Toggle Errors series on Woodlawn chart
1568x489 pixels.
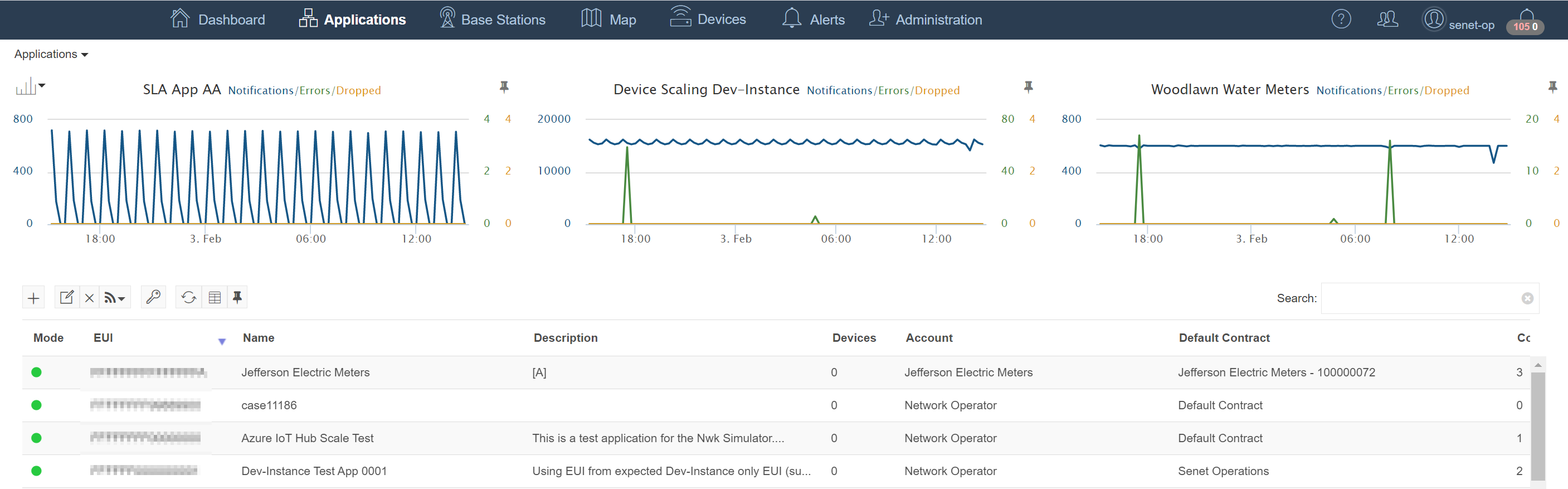[x=1403, y=90]
